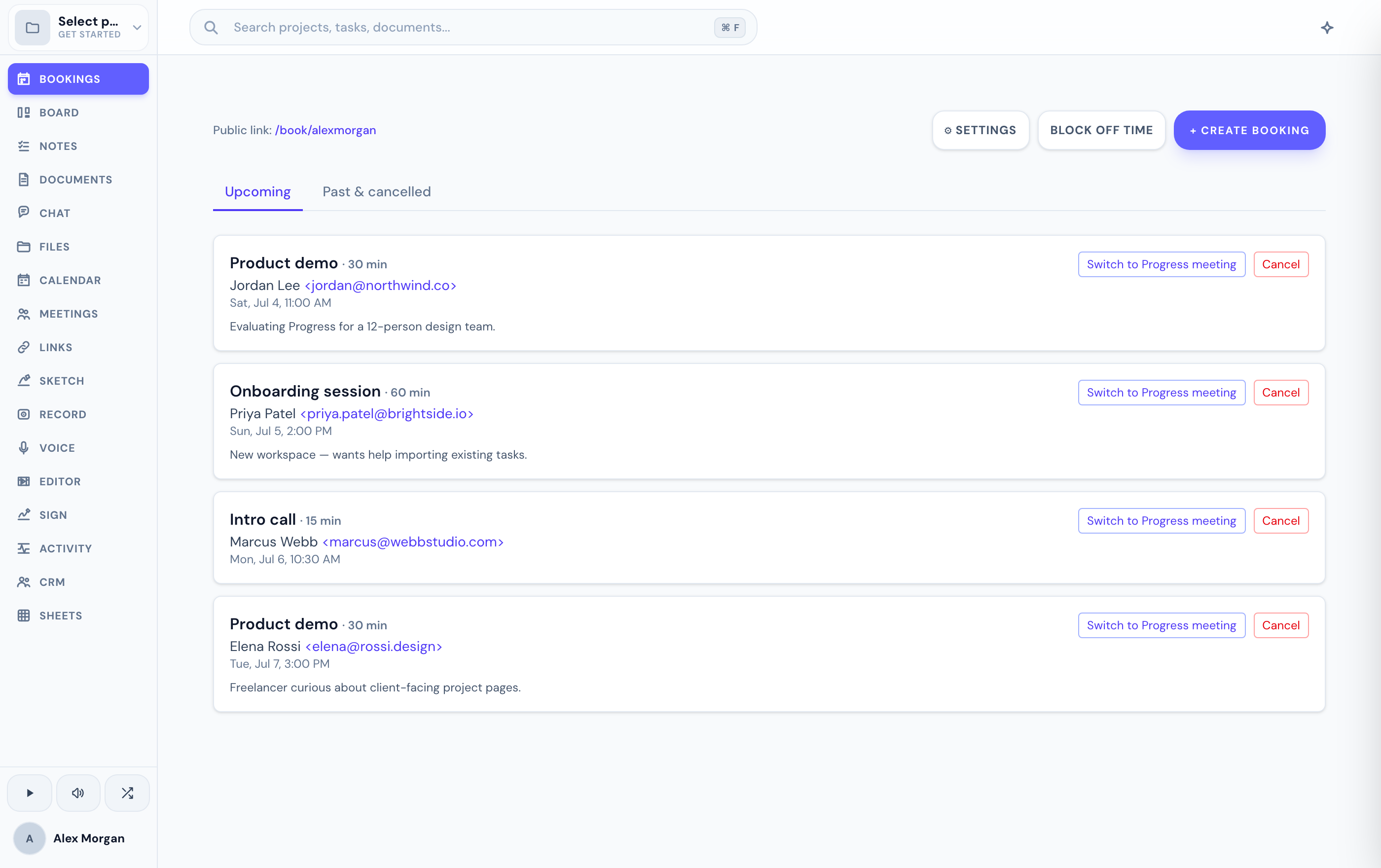Open the Calendar section
Viewport: 1381px width, 868px height.
78,280
